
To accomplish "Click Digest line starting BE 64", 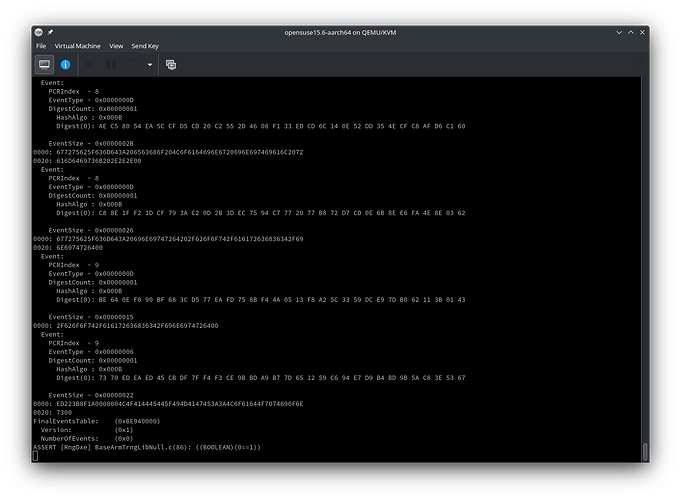I will point(260,300).
